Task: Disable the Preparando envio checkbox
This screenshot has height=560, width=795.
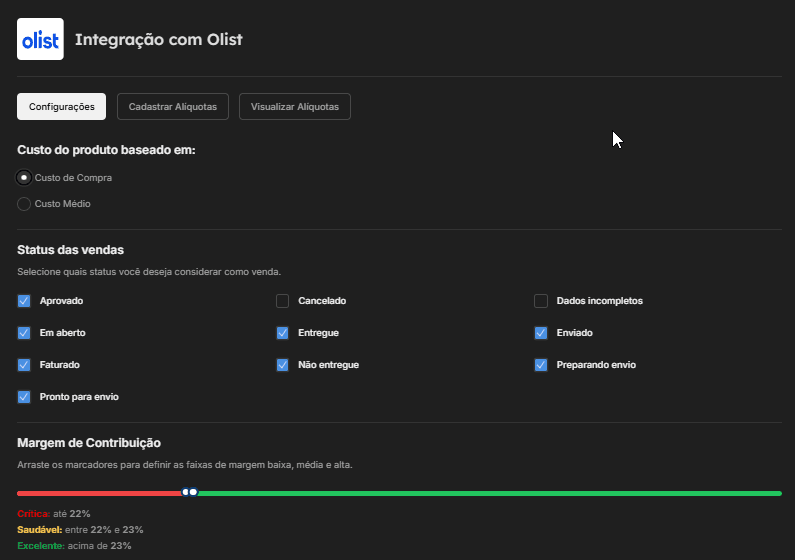Action: coord(541,365)
